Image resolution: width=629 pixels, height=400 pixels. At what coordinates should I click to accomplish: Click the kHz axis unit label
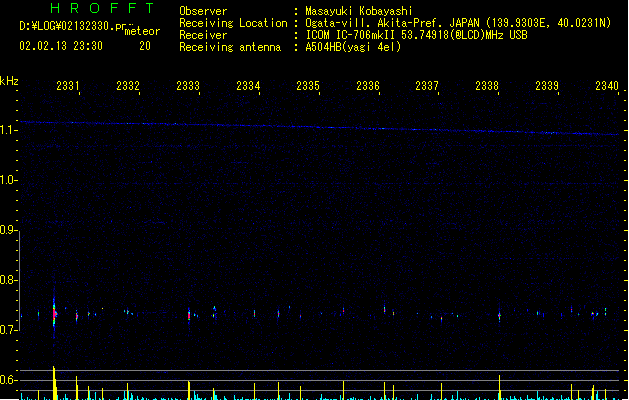pyautogui.click(x=9, y=81)
